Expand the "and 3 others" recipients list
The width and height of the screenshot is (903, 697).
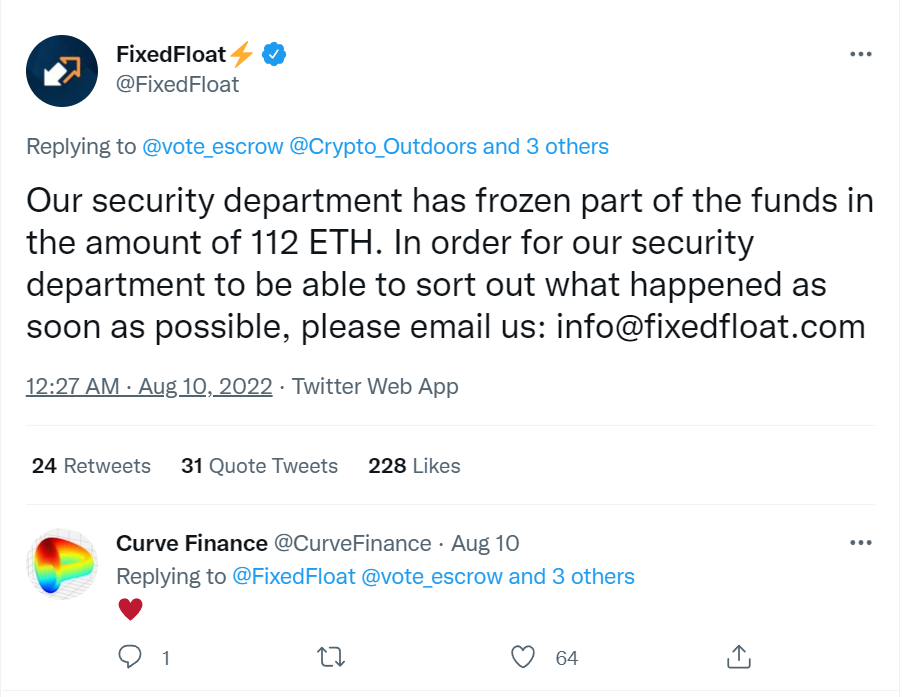[545, 147]
